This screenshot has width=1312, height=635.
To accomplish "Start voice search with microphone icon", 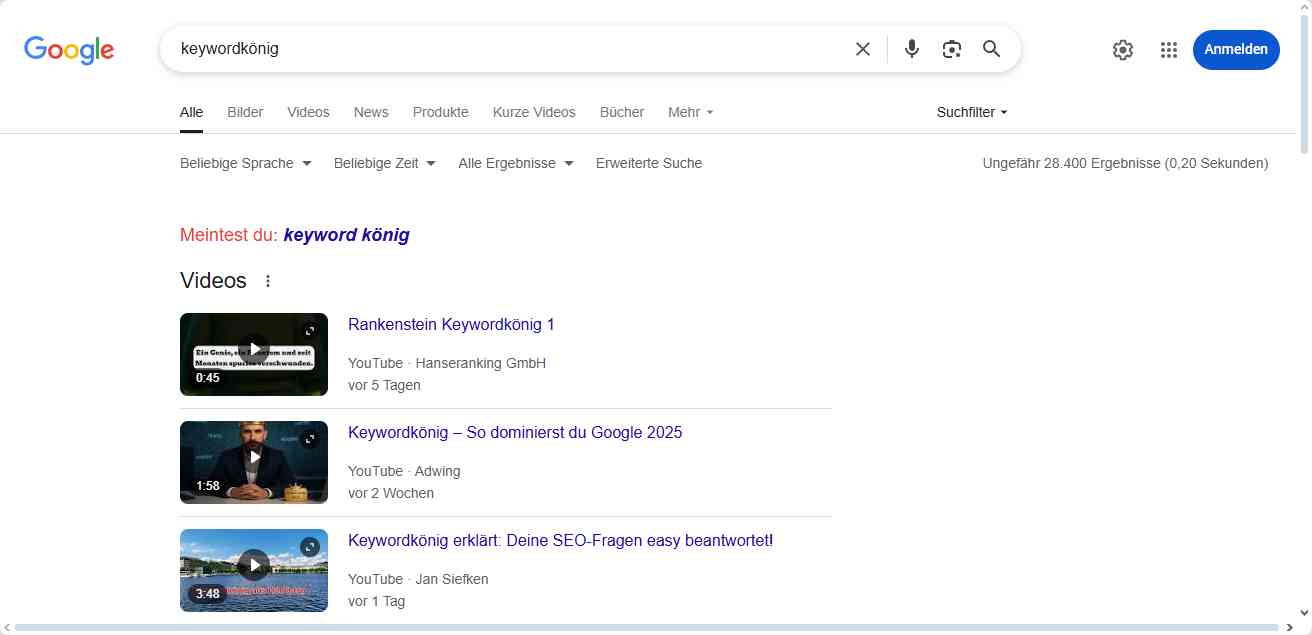I will tap(911, 49).
